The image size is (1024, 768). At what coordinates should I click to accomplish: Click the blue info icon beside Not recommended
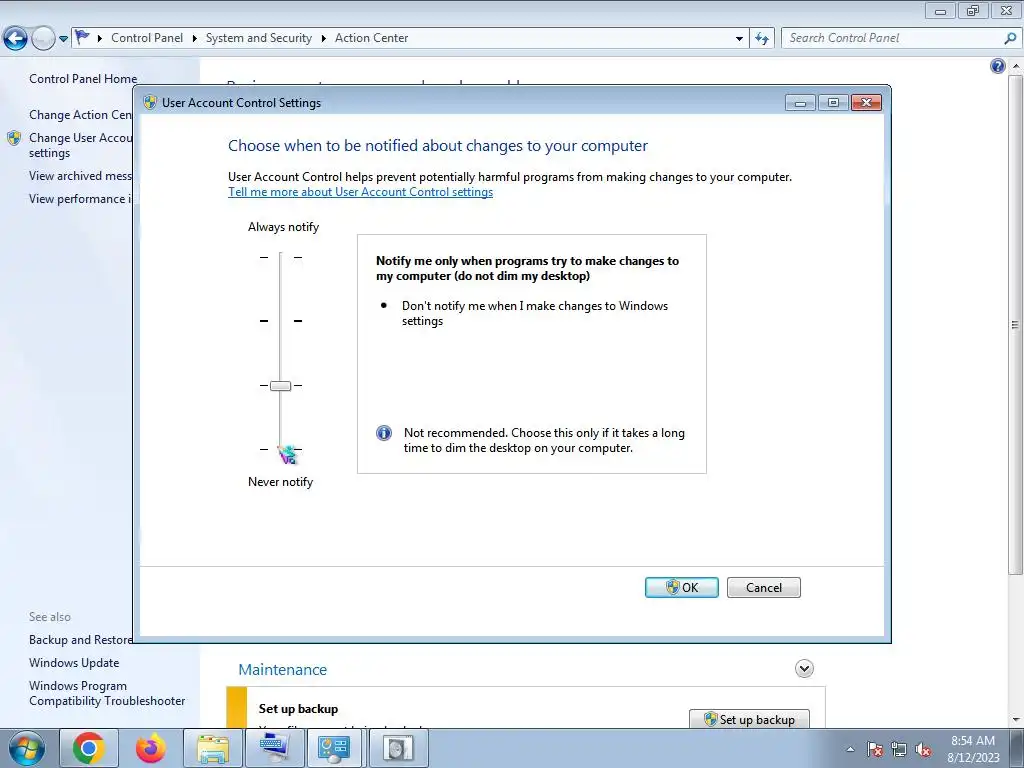coord(384,433)
